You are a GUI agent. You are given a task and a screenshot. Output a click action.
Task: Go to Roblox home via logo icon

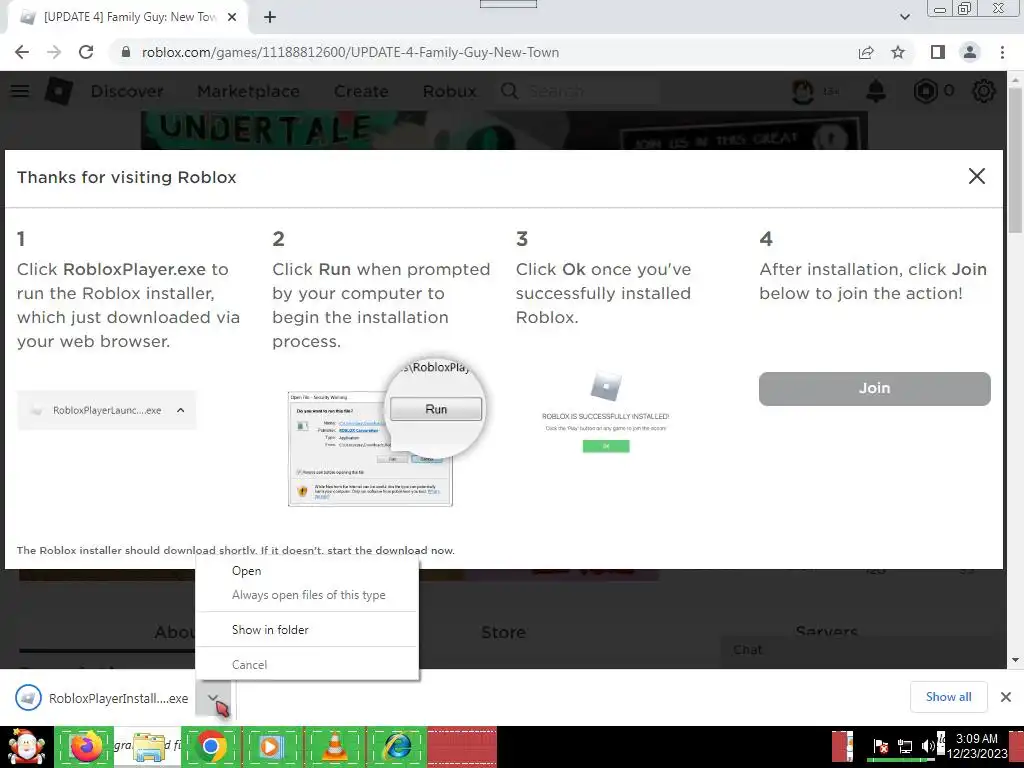point(58,91)
